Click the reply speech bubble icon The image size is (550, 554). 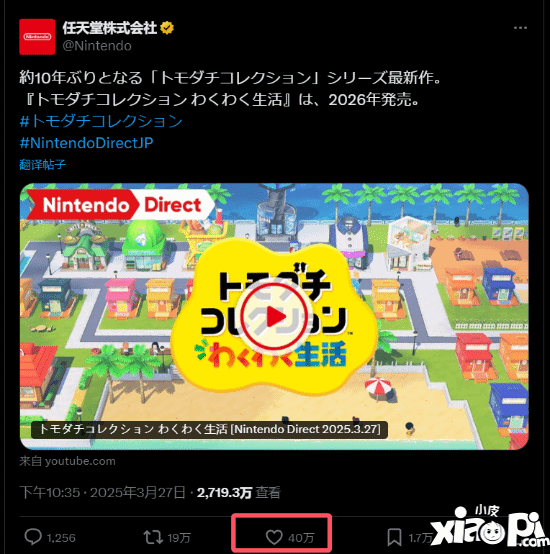pyautogui.click(x=33, y=537)
